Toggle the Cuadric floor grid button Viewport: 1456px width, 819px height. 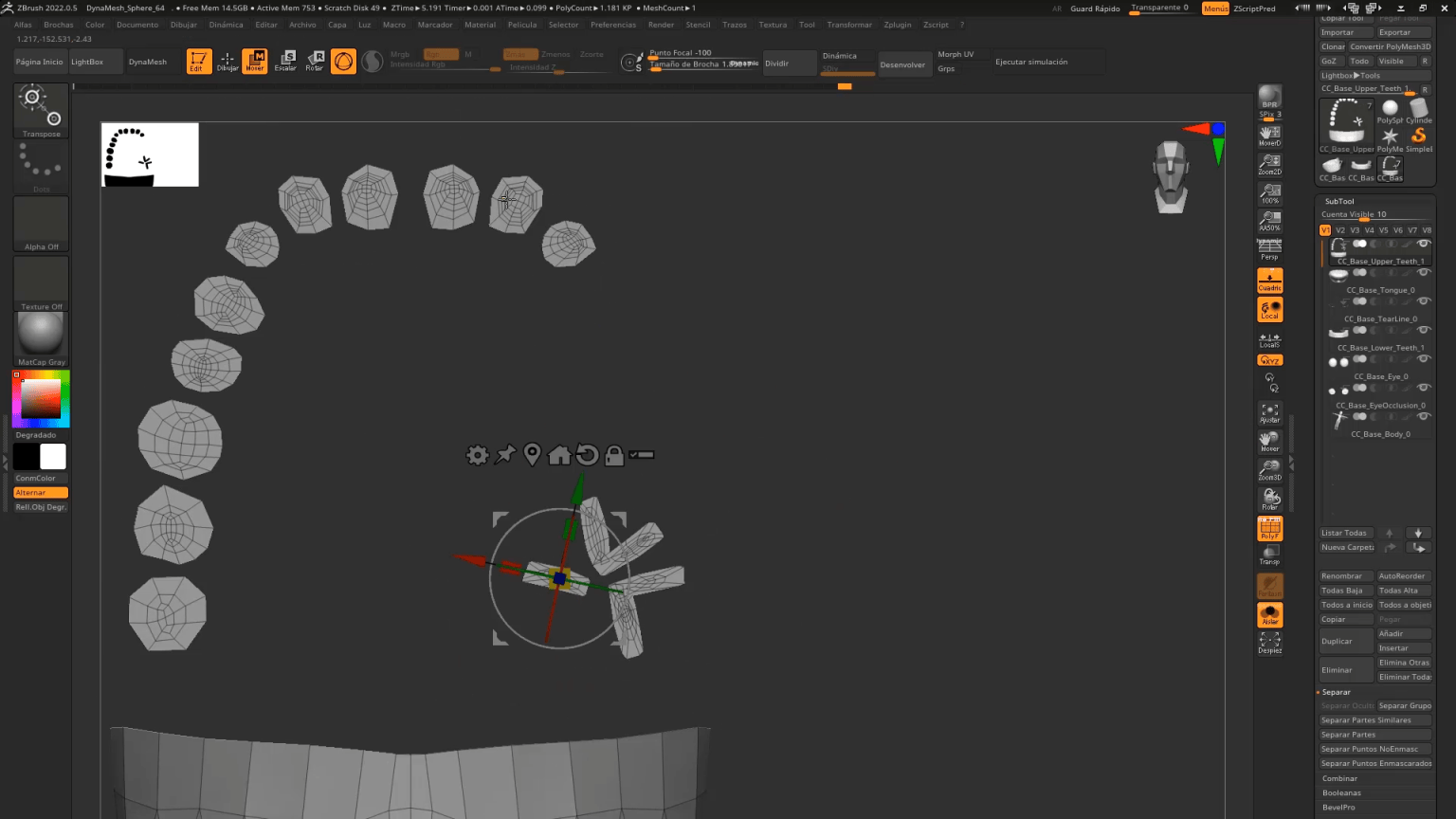(1269, 281)
